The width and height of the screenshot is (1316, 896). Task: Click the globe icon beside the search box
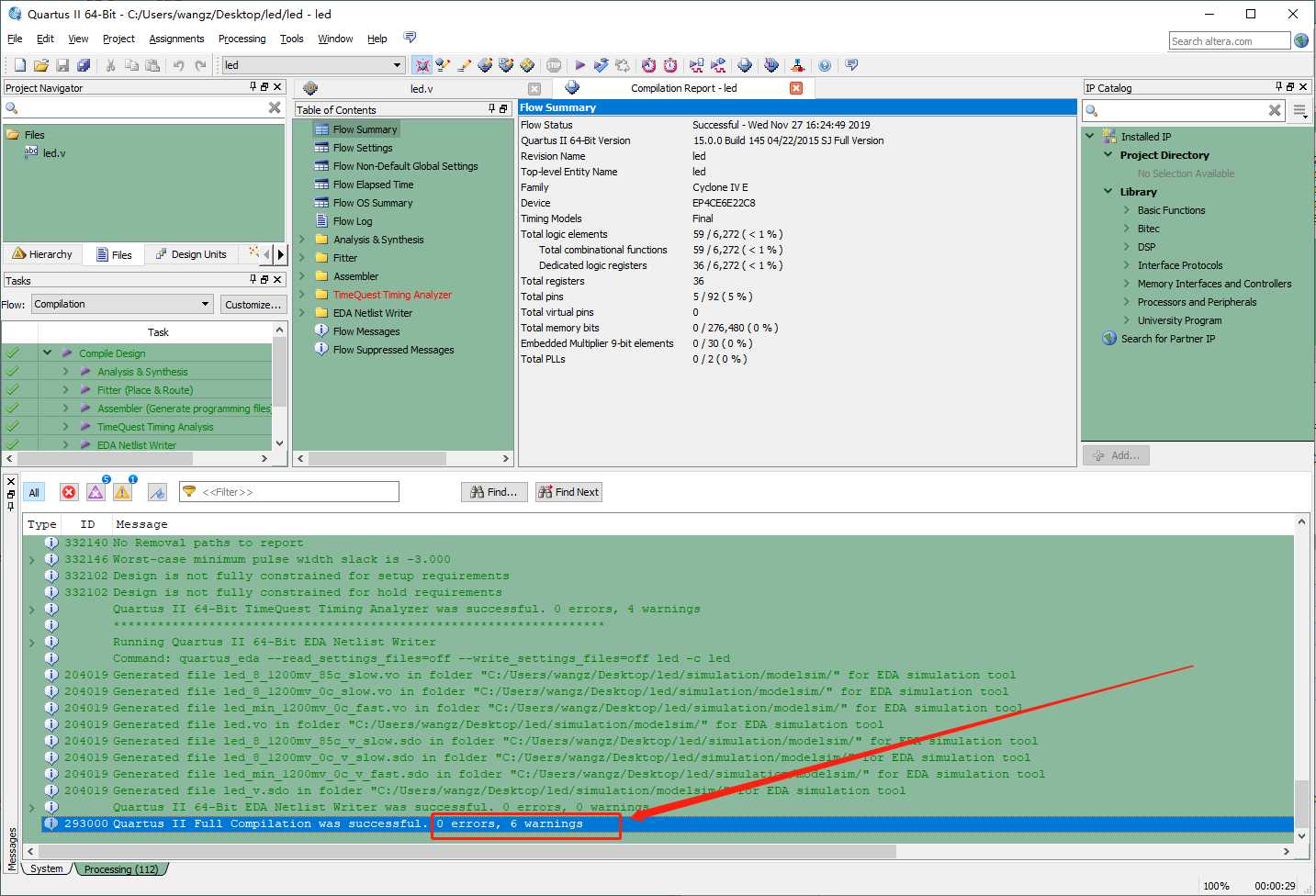[1301, 40]
